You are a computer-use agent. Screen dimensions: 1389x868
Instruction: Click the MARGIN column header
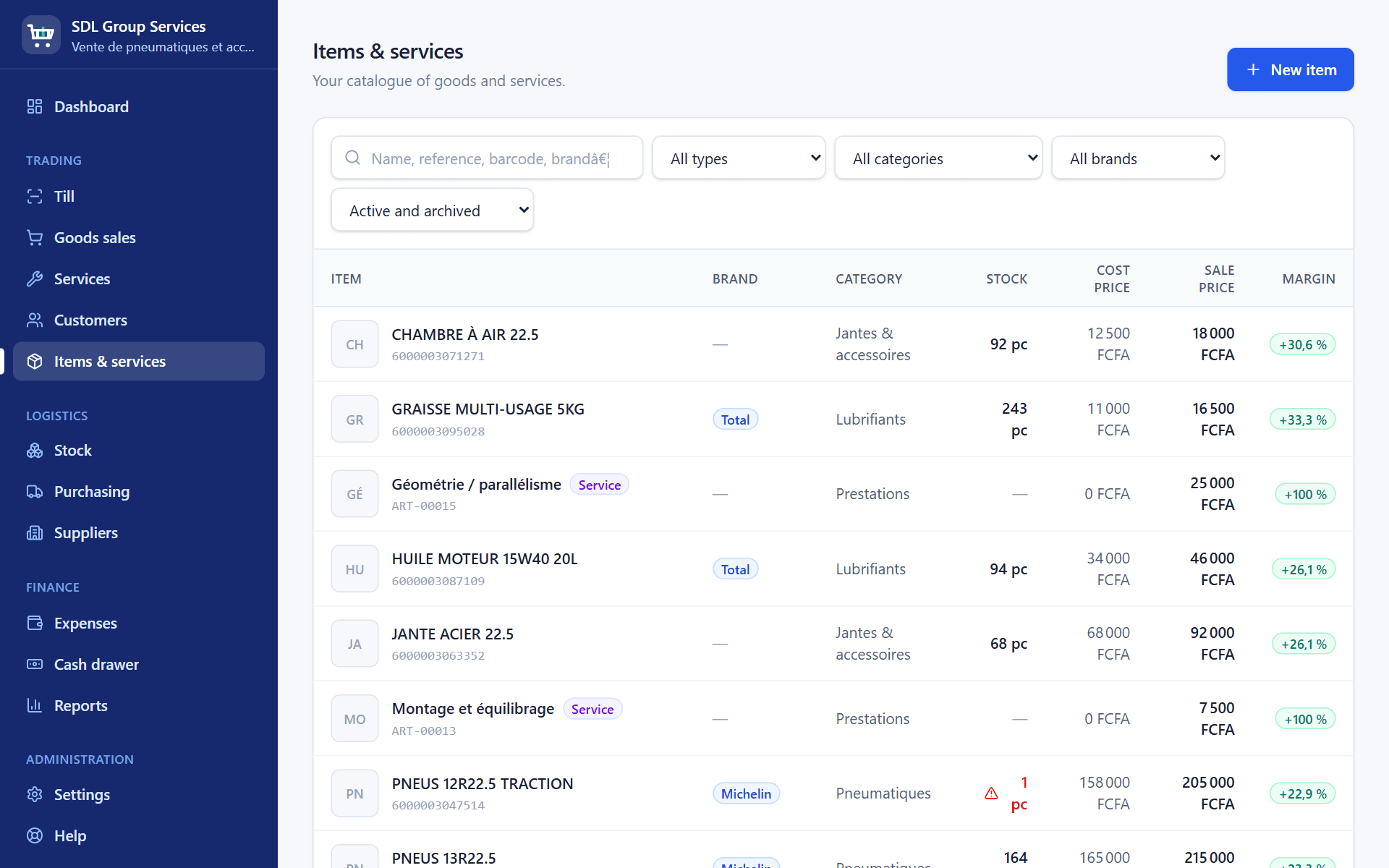coord(1309,278)
